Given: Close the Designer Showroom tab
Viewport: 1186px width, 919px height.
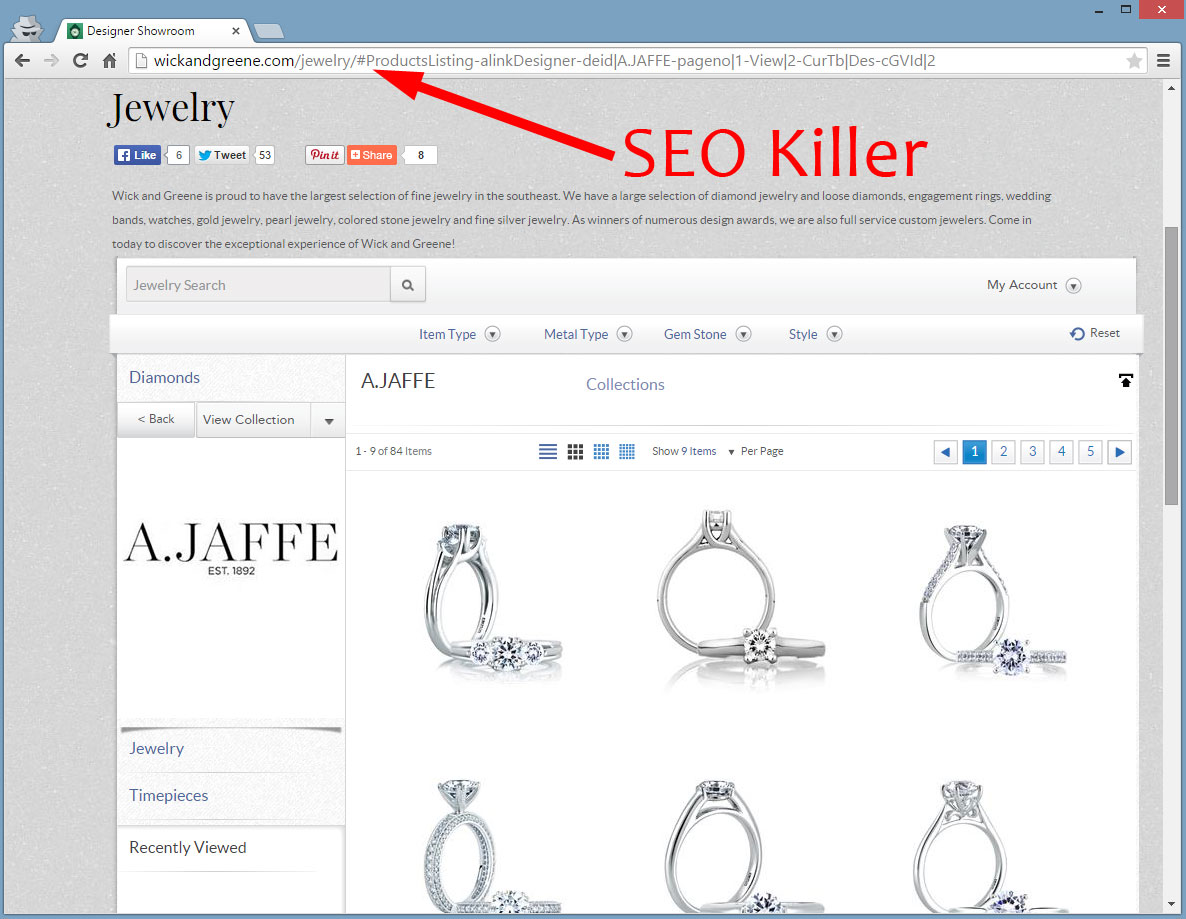Looking at the screenshot, I should (x=236, y=31).
